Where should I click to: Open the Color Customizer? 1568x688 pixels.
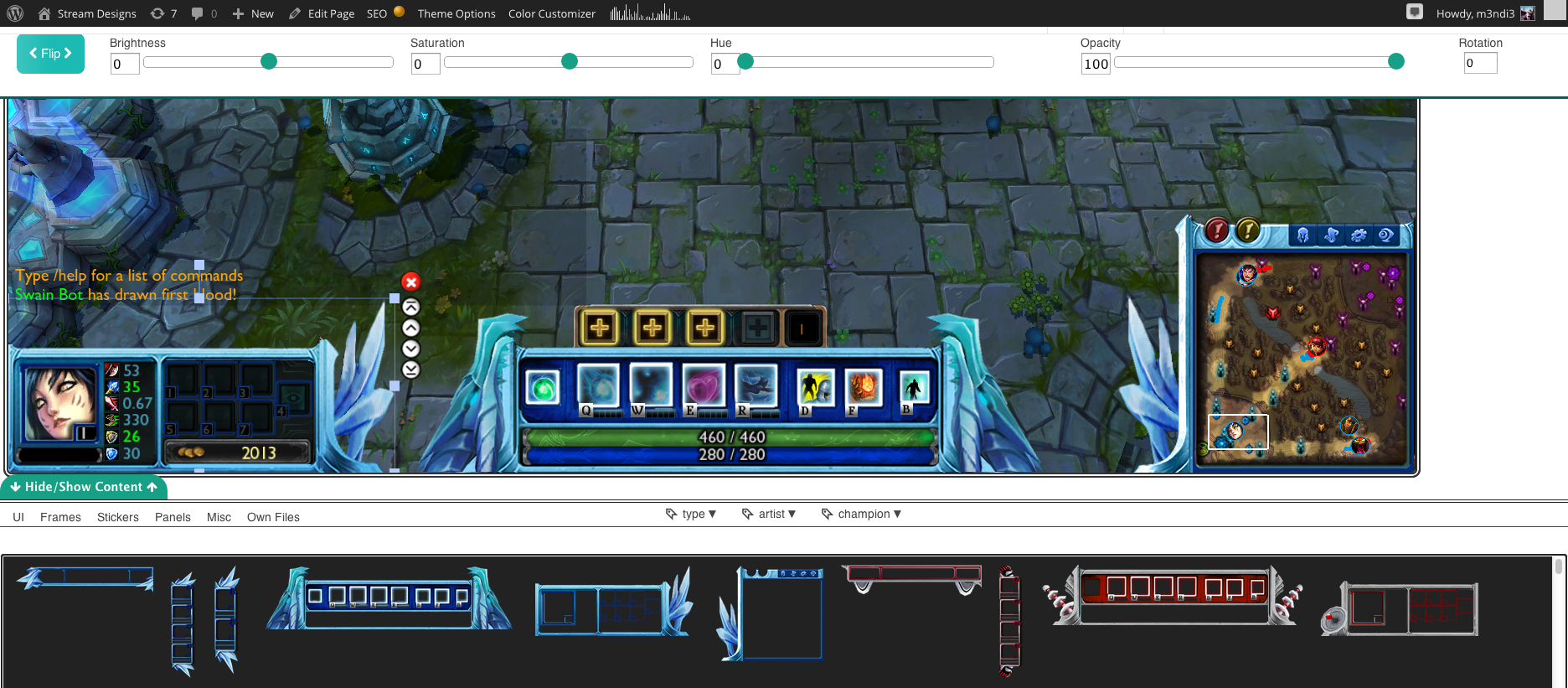(552, 13)
